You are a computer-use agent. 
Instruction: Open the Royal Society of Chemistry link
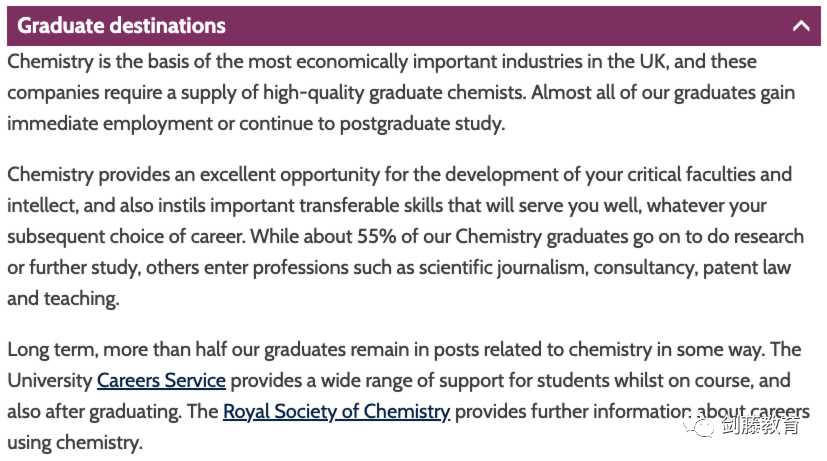336,411
